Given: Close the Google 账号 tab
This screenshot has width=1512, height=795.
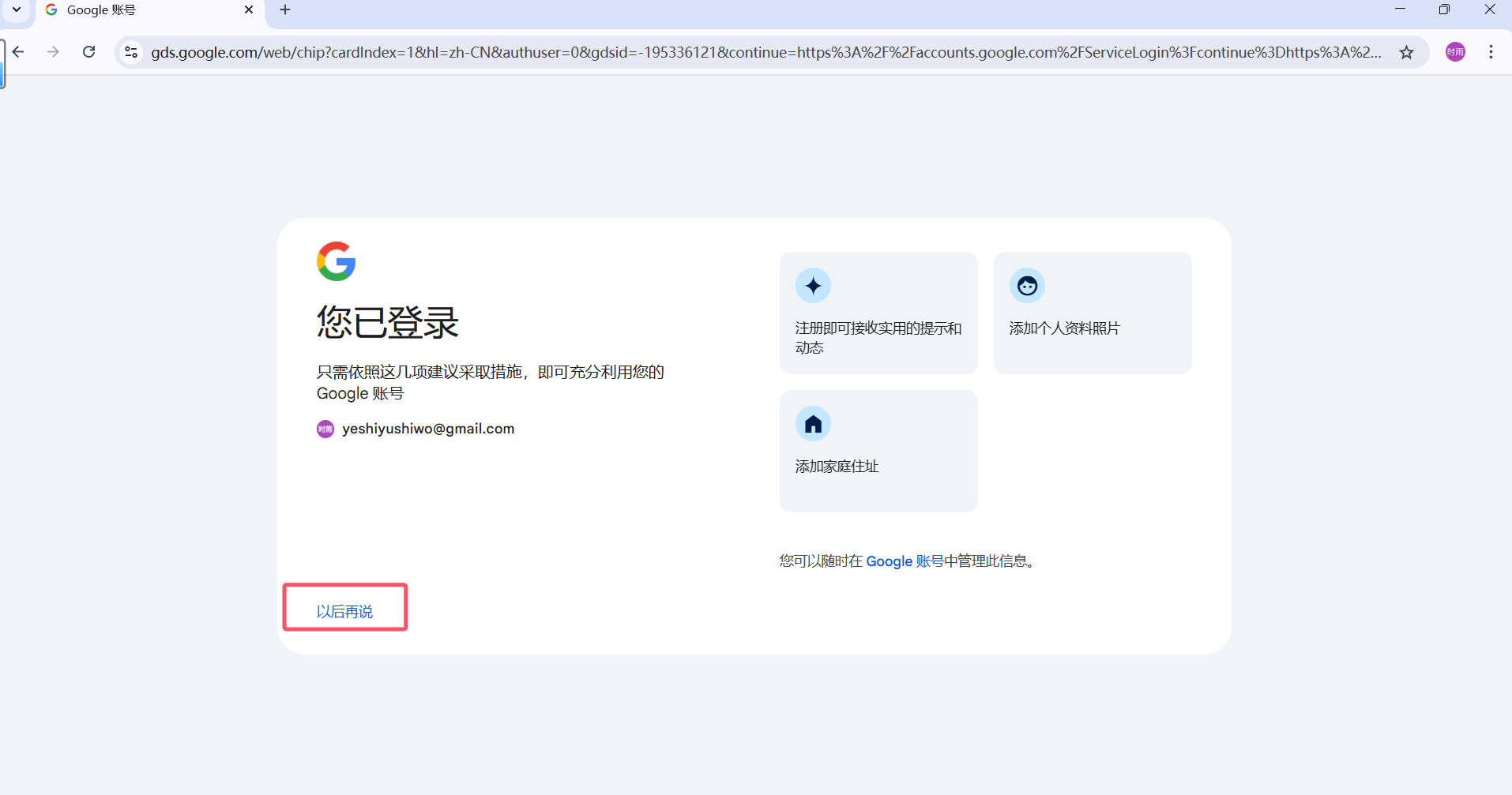Looking at the screenshot, I should pyautogui.click(x=249, y=9).
